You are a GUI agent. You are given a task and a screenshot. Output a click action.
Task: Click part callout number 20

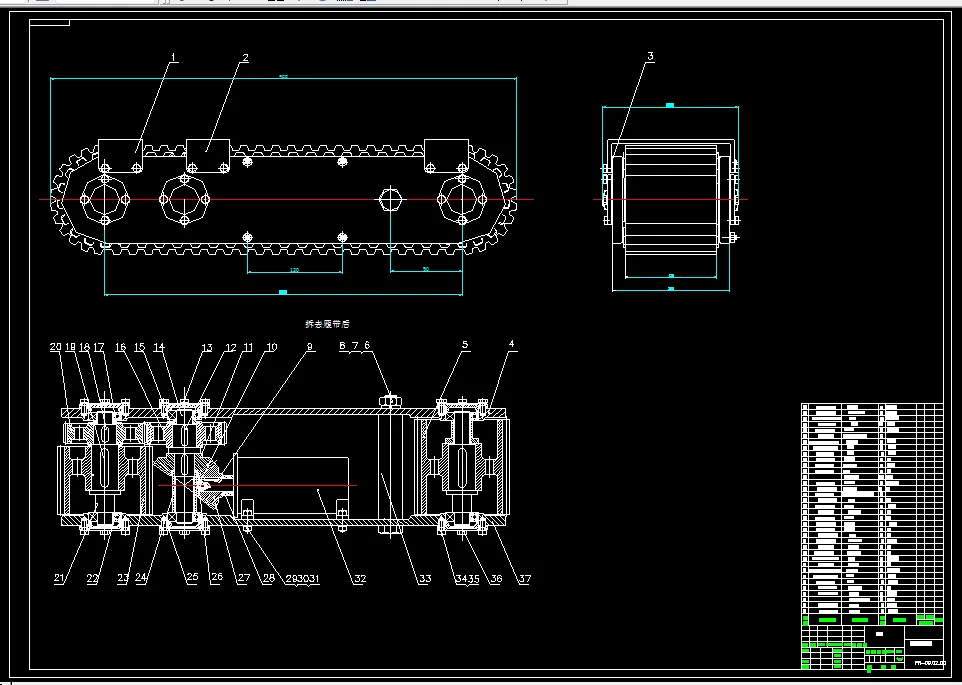[56, 347]
